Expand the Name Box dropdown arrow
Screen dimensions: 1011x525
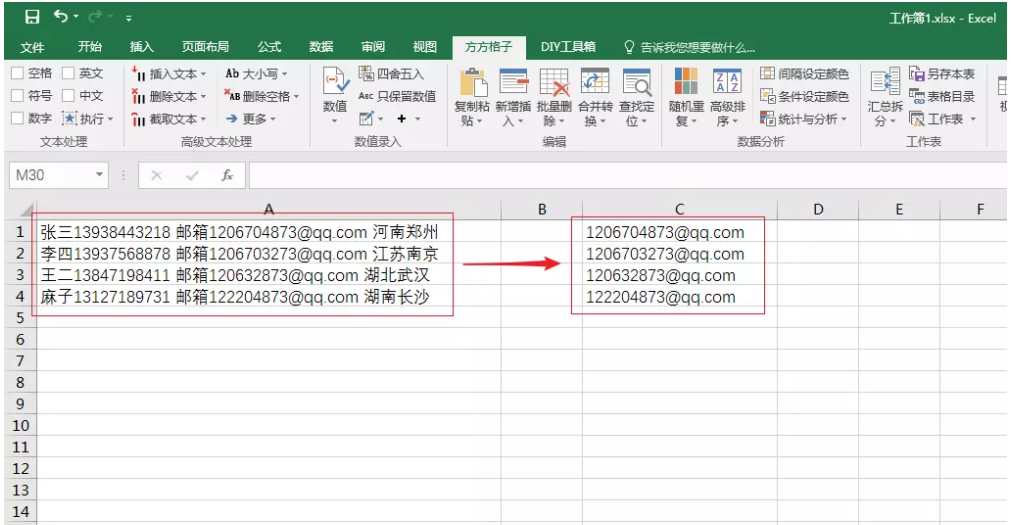[99, 175]
